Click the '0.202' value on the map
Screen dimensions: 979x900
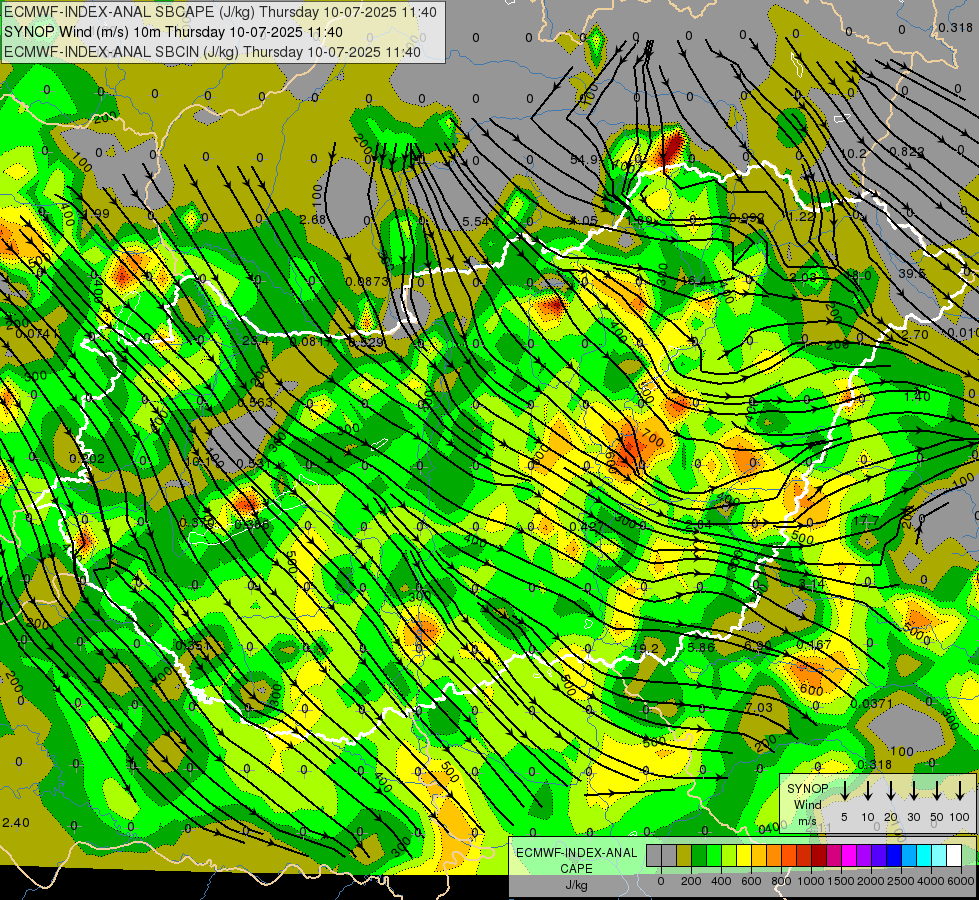87,459
